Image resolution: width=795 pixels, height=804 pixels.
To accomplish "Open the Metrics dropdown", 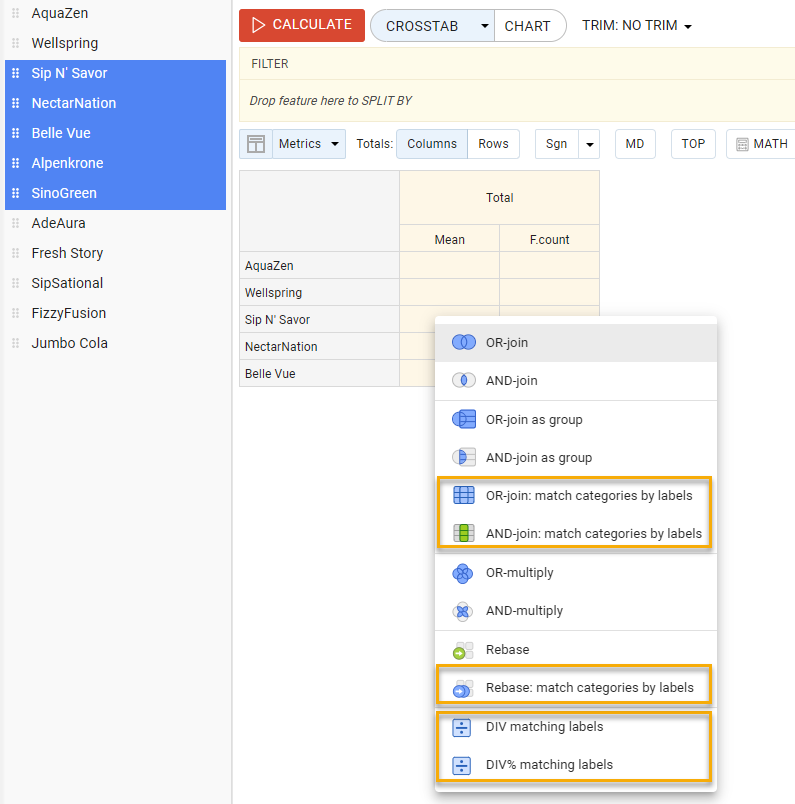I will [x=309, y=144].
